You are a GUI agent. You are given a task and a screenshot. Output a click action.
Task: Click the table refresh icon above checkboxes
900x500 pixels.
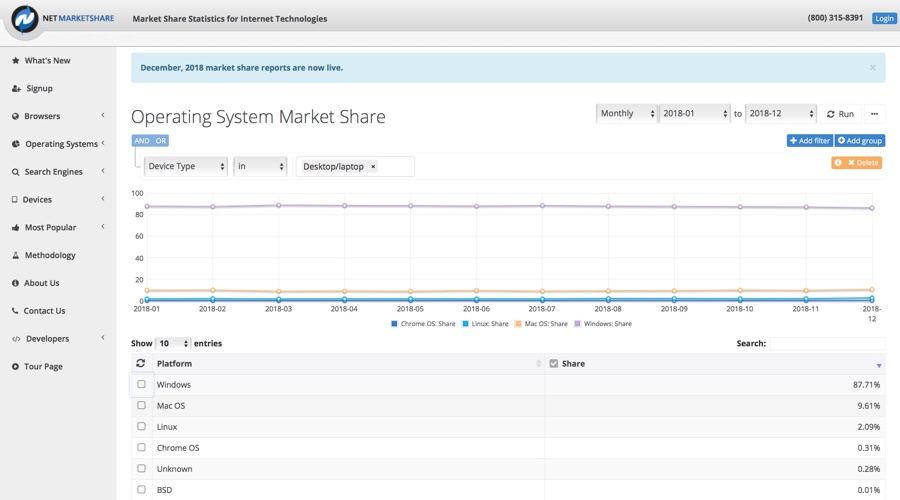[141, 364]
